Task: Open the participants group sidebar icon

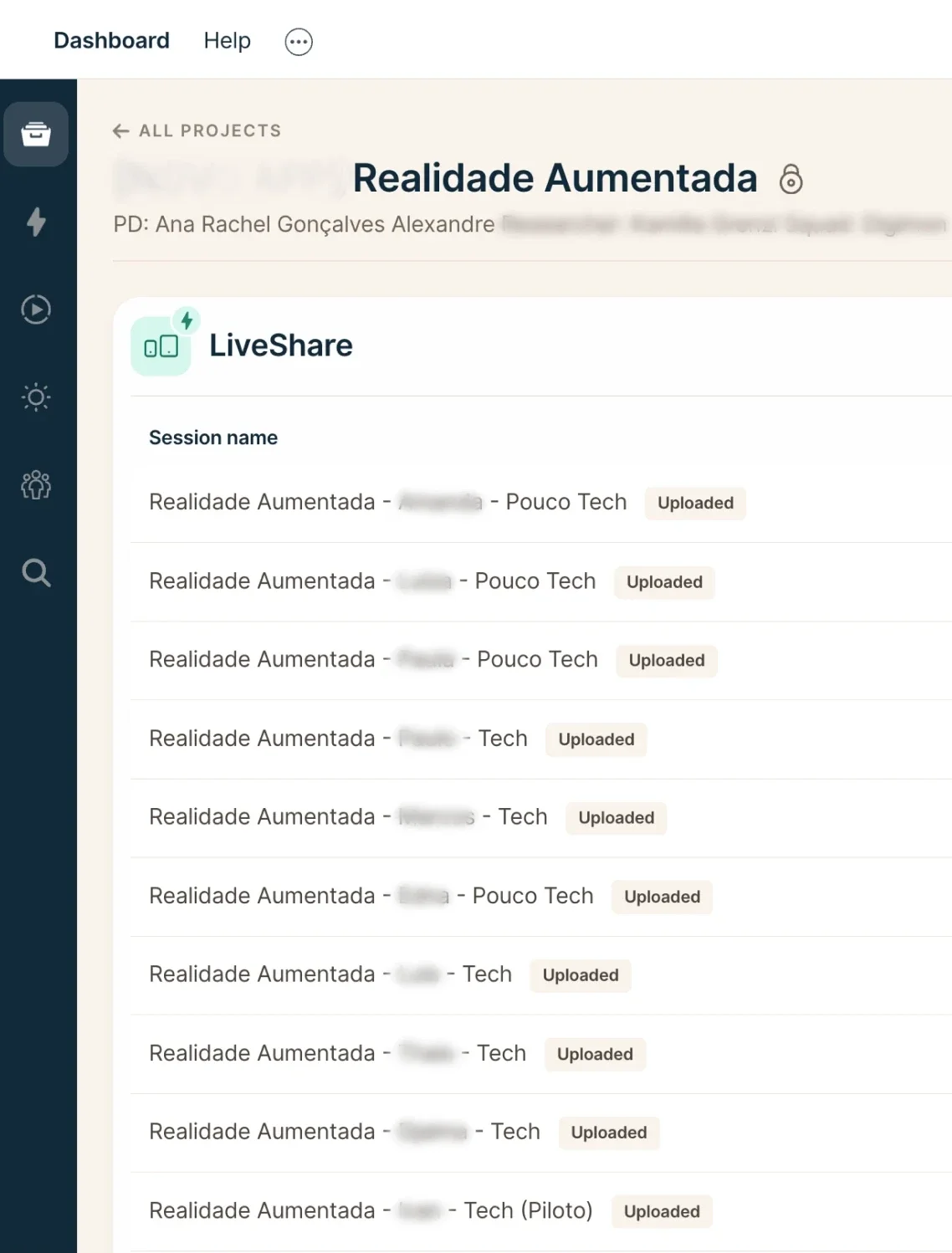Action: point(36,485)
